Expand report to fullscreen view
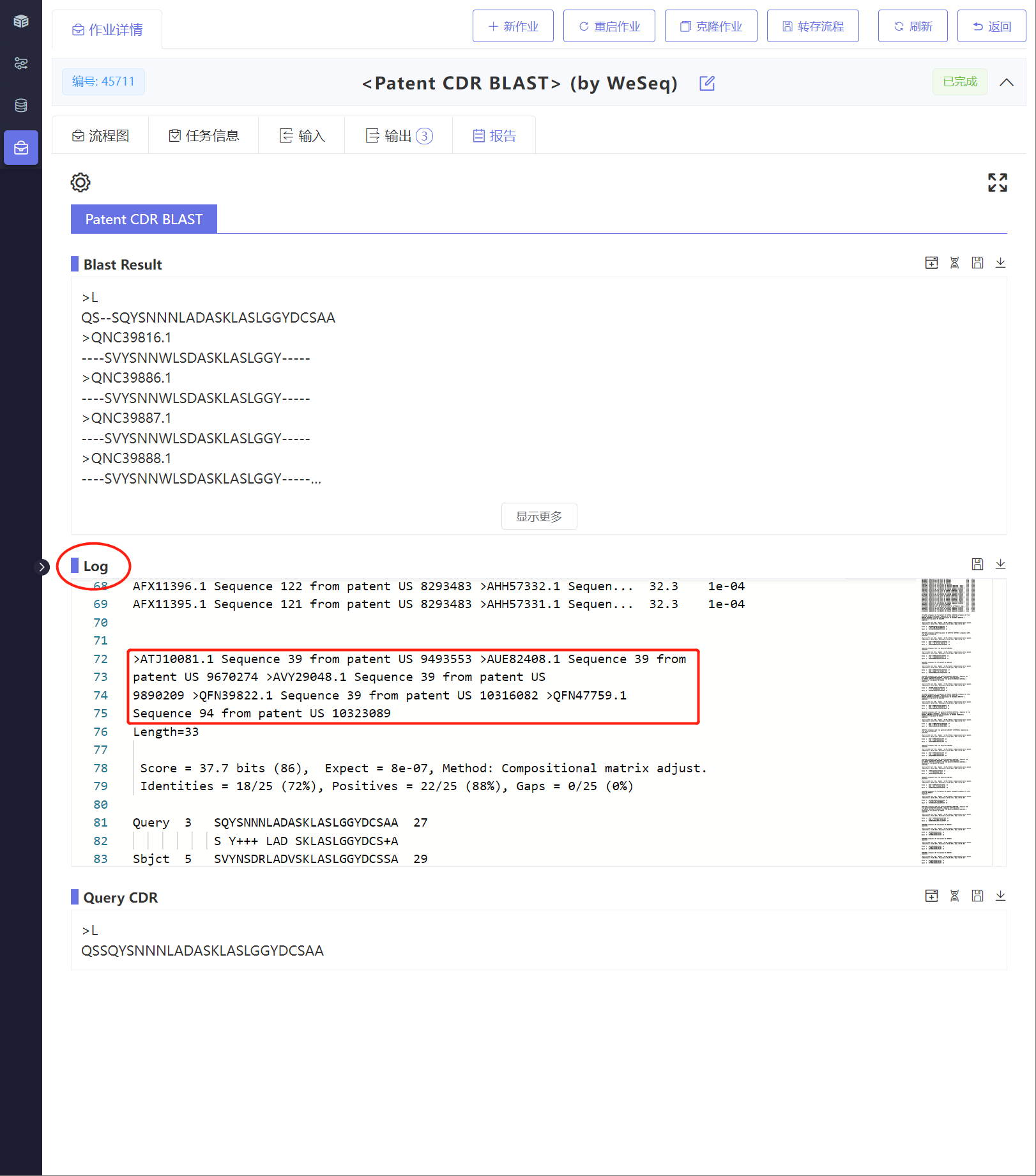This screenshot has width=1036, height=1176. coord(997,183)
